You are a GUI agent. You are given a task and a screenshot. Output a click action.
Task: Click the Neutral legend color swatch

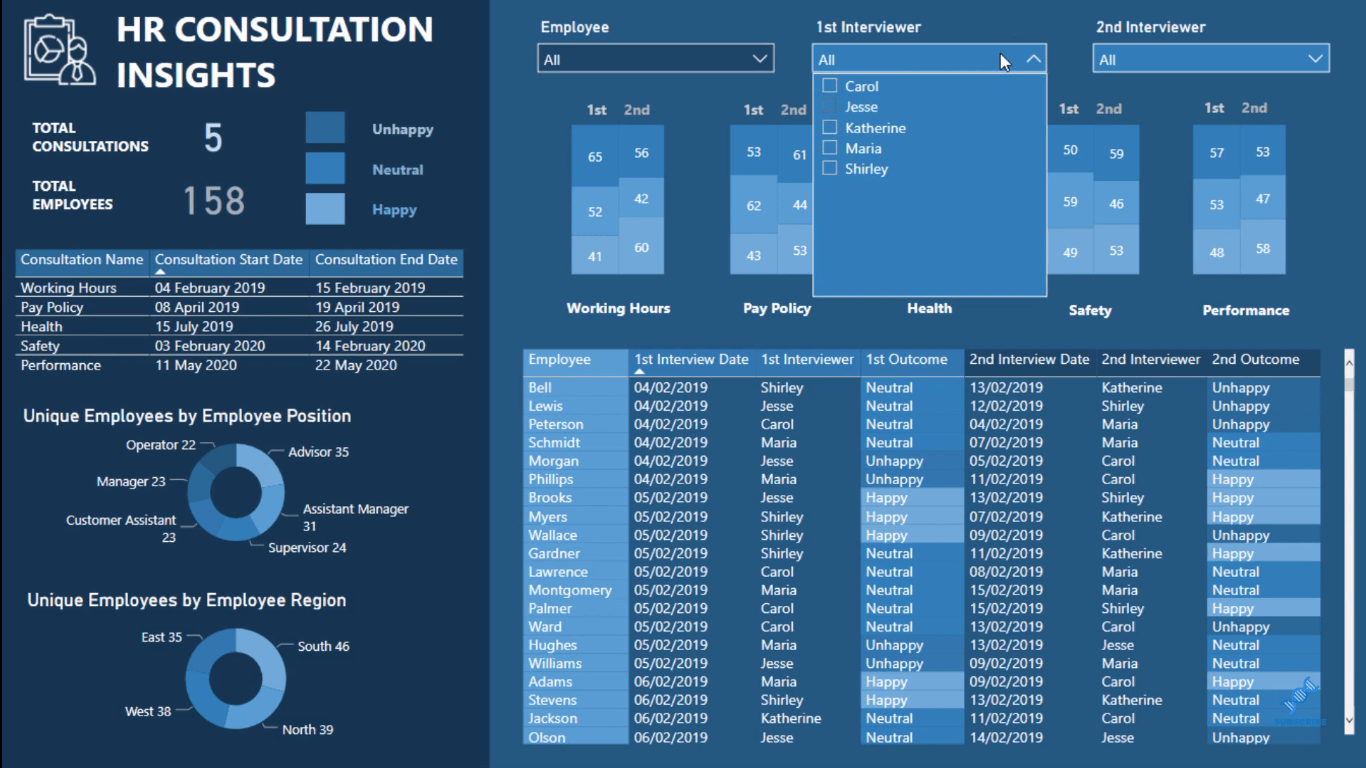(325, 168)
